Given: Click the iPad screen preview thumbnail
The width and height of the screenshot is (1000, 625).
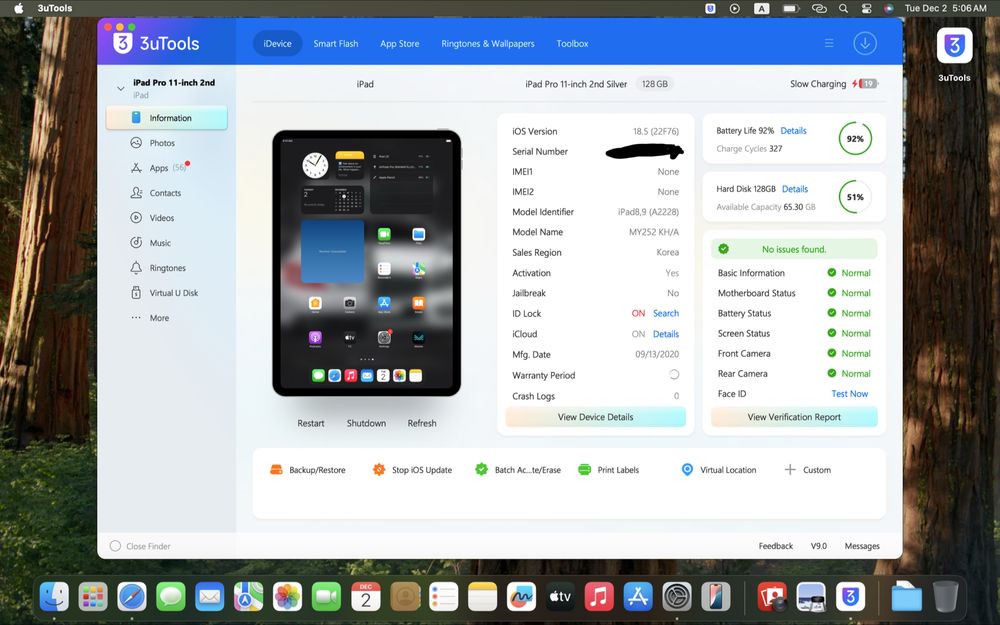Looking at the screenshot, I should click(x=367, y=263).
